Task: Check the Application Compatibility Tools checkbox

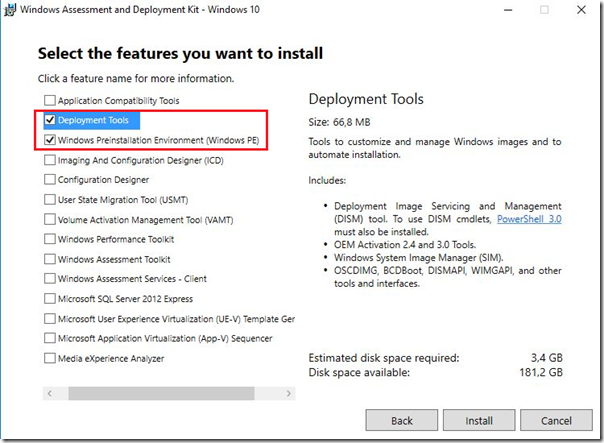Action: (x=50, y=100)
